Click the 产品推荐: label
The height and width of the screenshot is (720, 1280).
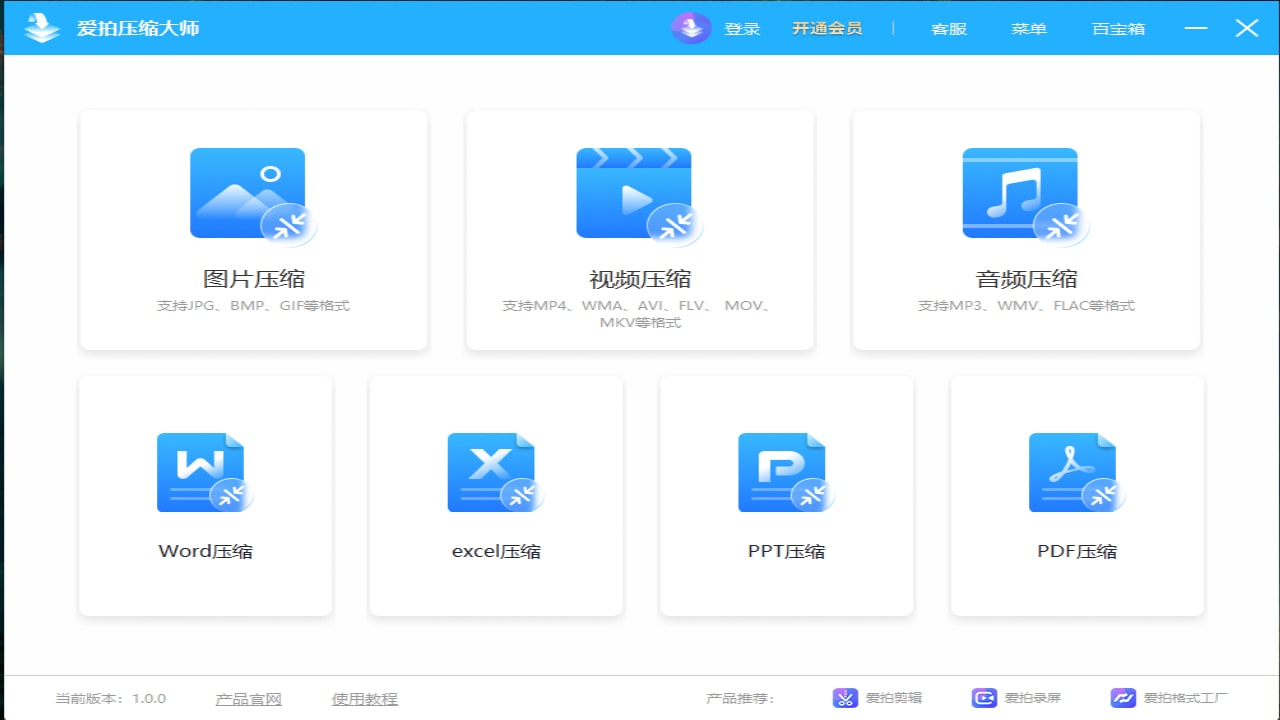tap(740, 699)
